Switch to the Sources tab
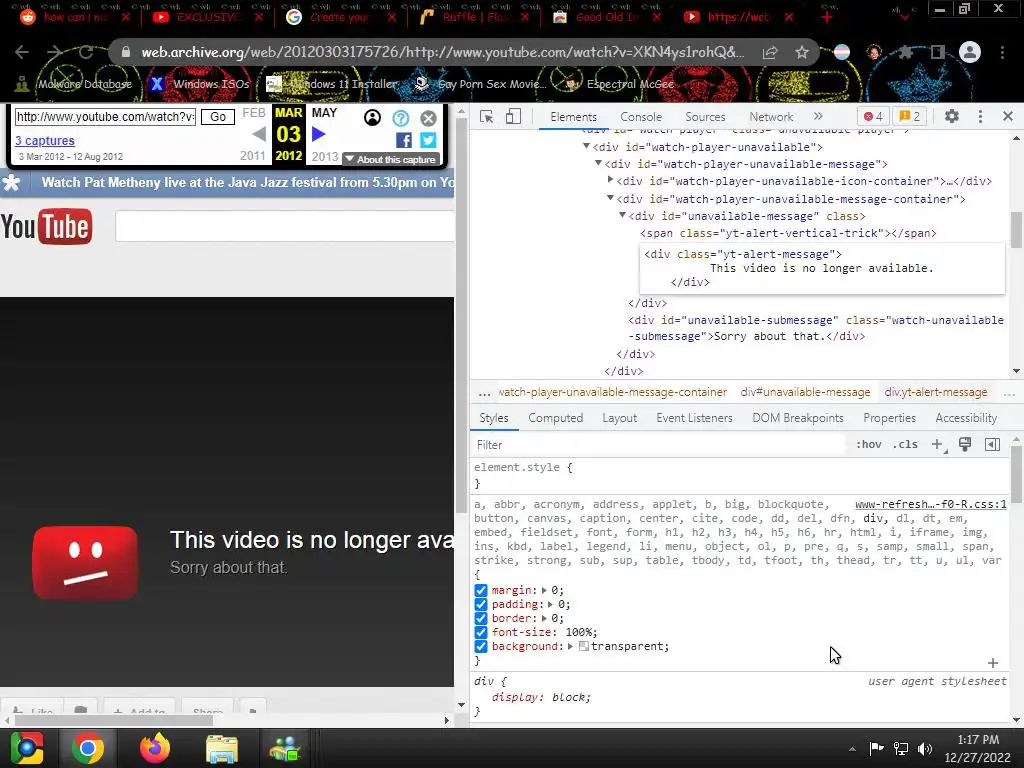1024x768 pixels. tap(705, 116)
